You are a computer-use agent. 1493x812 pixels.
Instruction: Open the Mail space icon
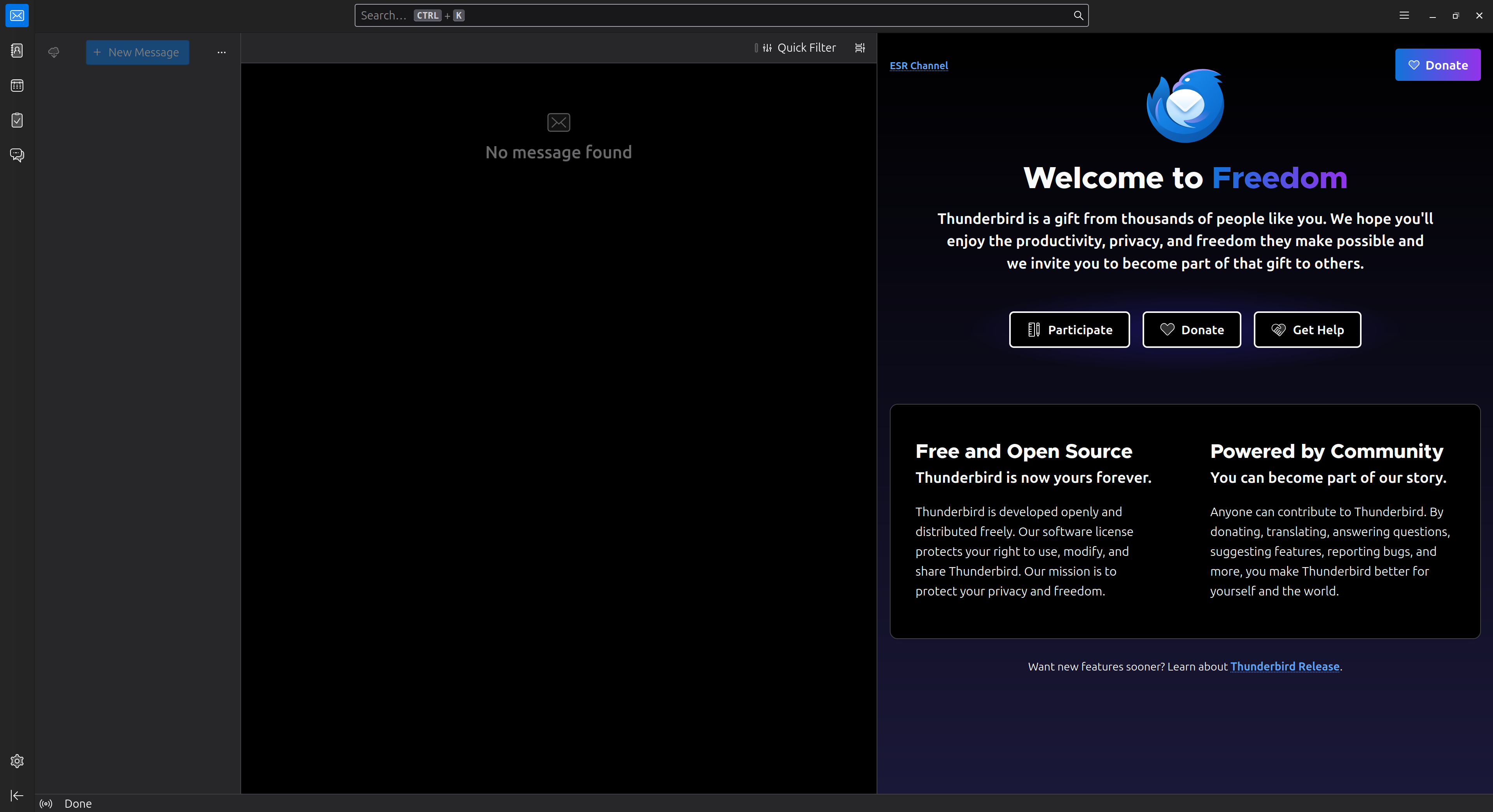click(17, 16)
